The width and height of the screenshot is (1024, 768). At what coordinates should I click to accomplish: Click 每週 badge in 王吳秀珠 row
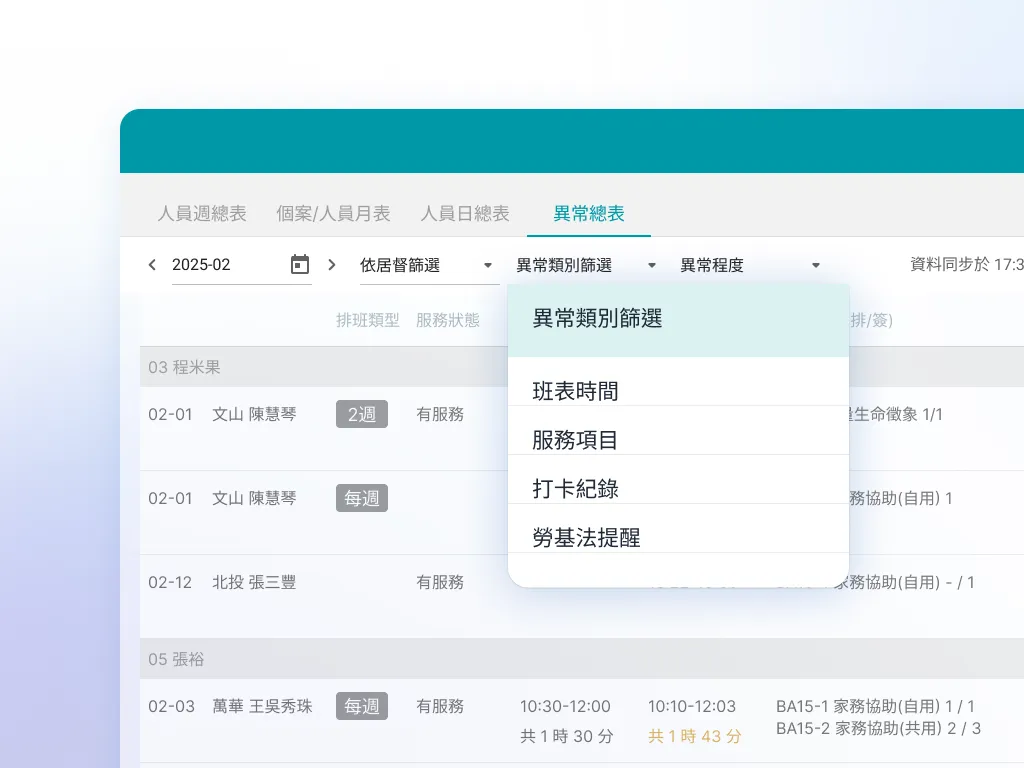[362, 706]
